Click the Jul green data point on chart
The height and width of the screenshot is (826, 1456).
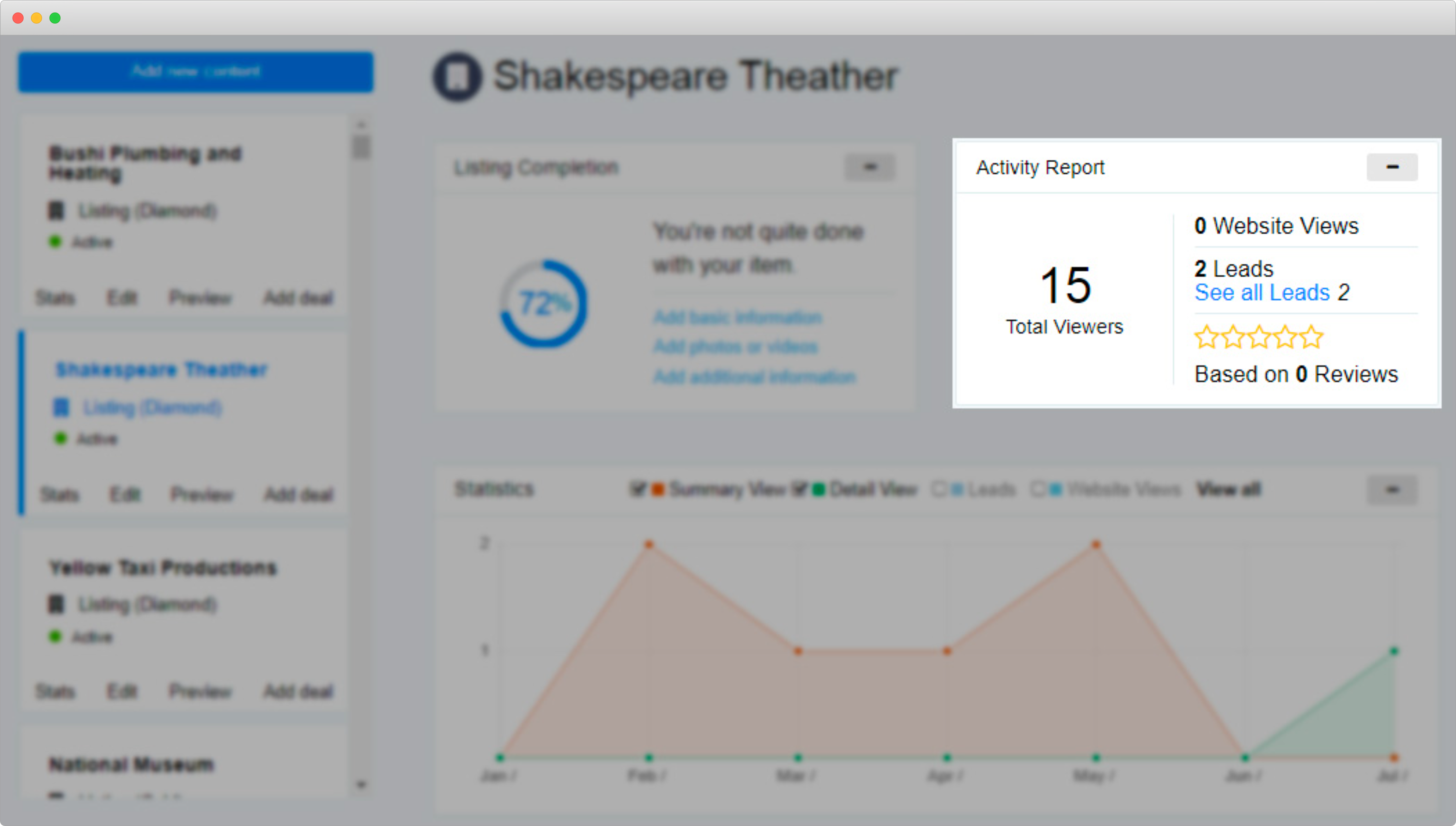(x=1394, y=651)
